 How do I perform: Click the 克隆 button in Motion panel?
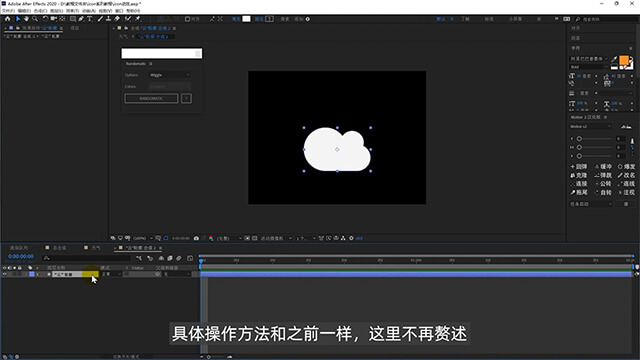[579, 175]
